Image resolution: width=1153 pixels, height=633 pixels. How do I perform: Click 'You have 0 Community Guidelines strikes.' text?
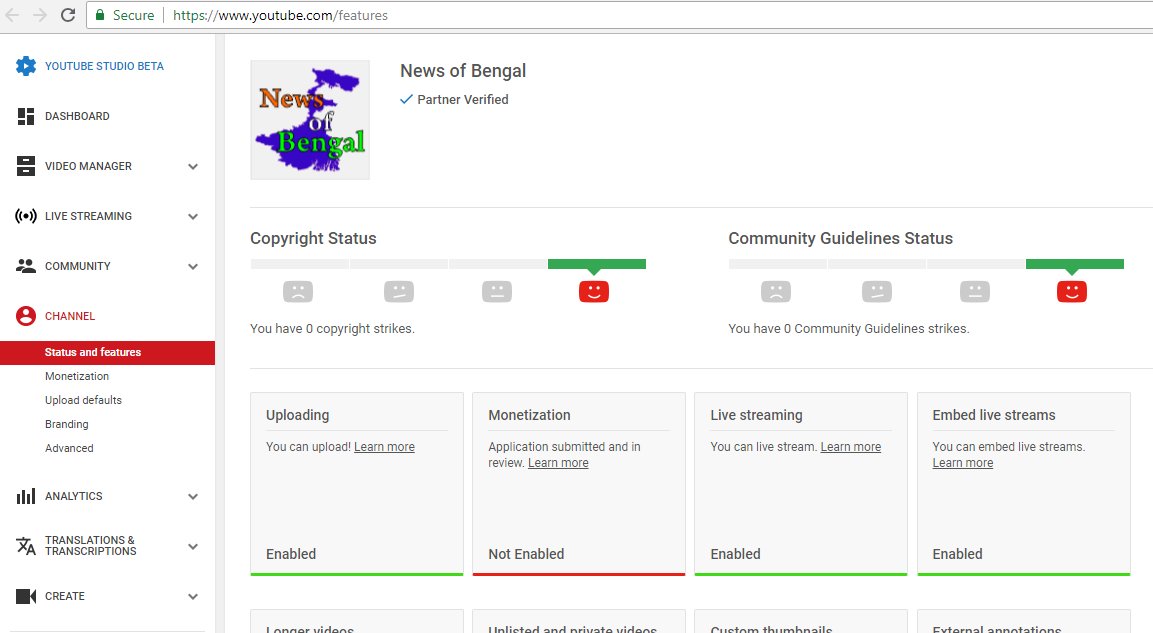coord(849,329)
